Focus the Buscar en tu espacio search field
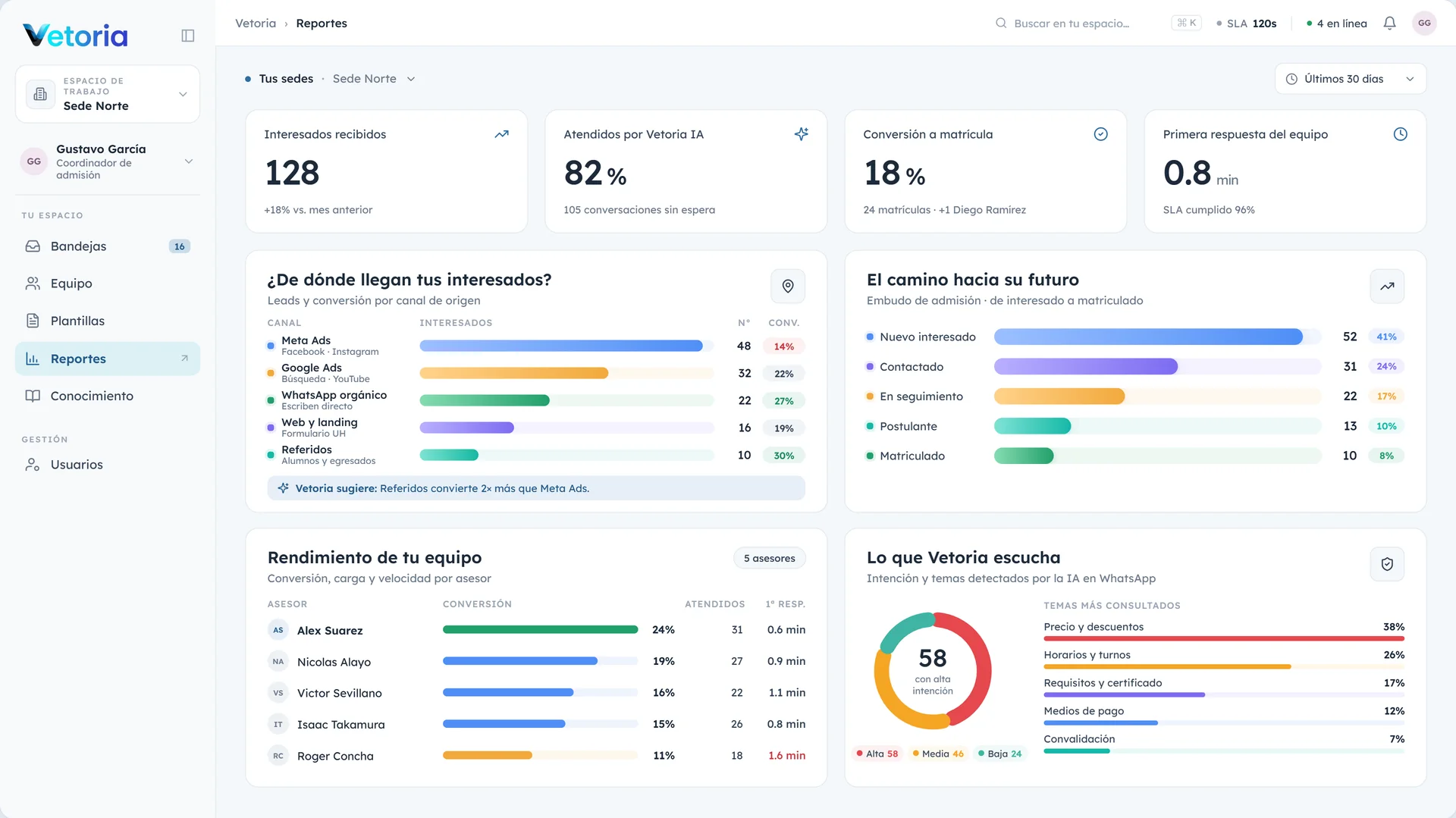The height and width of the screenshot is (818, 1456). pos(1098,24)
